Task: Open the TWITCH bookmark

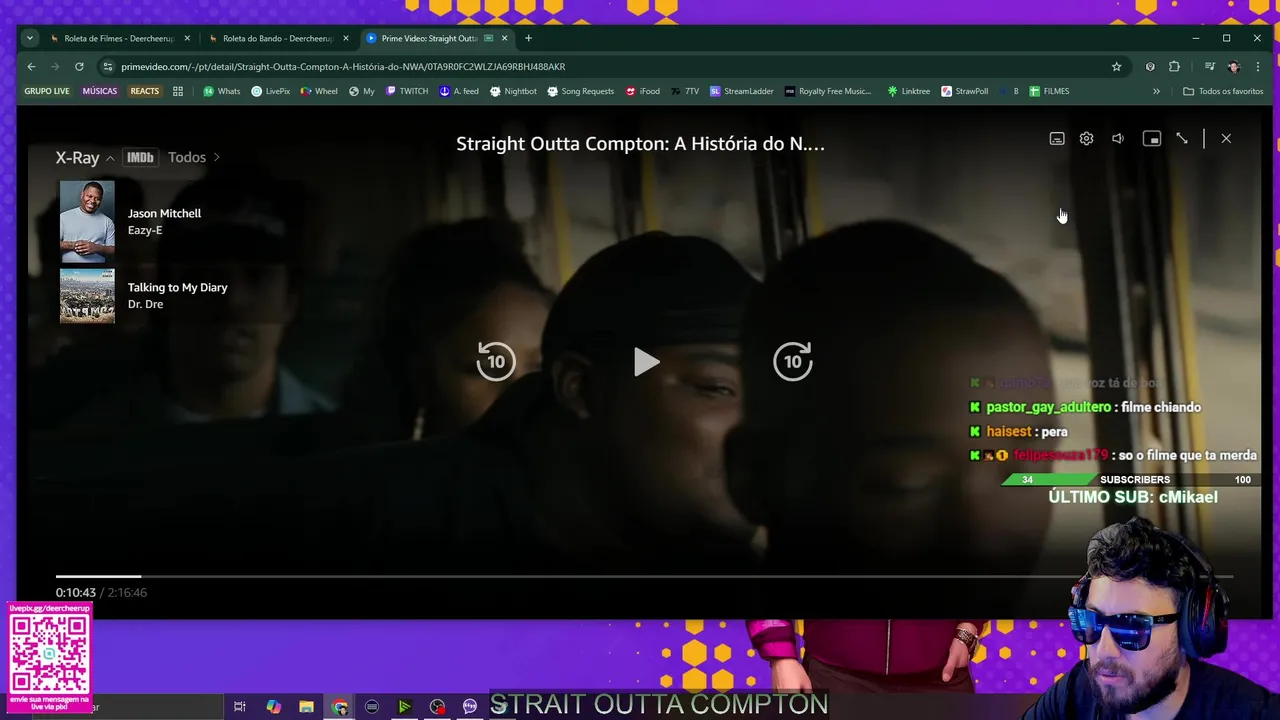Action: pos(407,91)
